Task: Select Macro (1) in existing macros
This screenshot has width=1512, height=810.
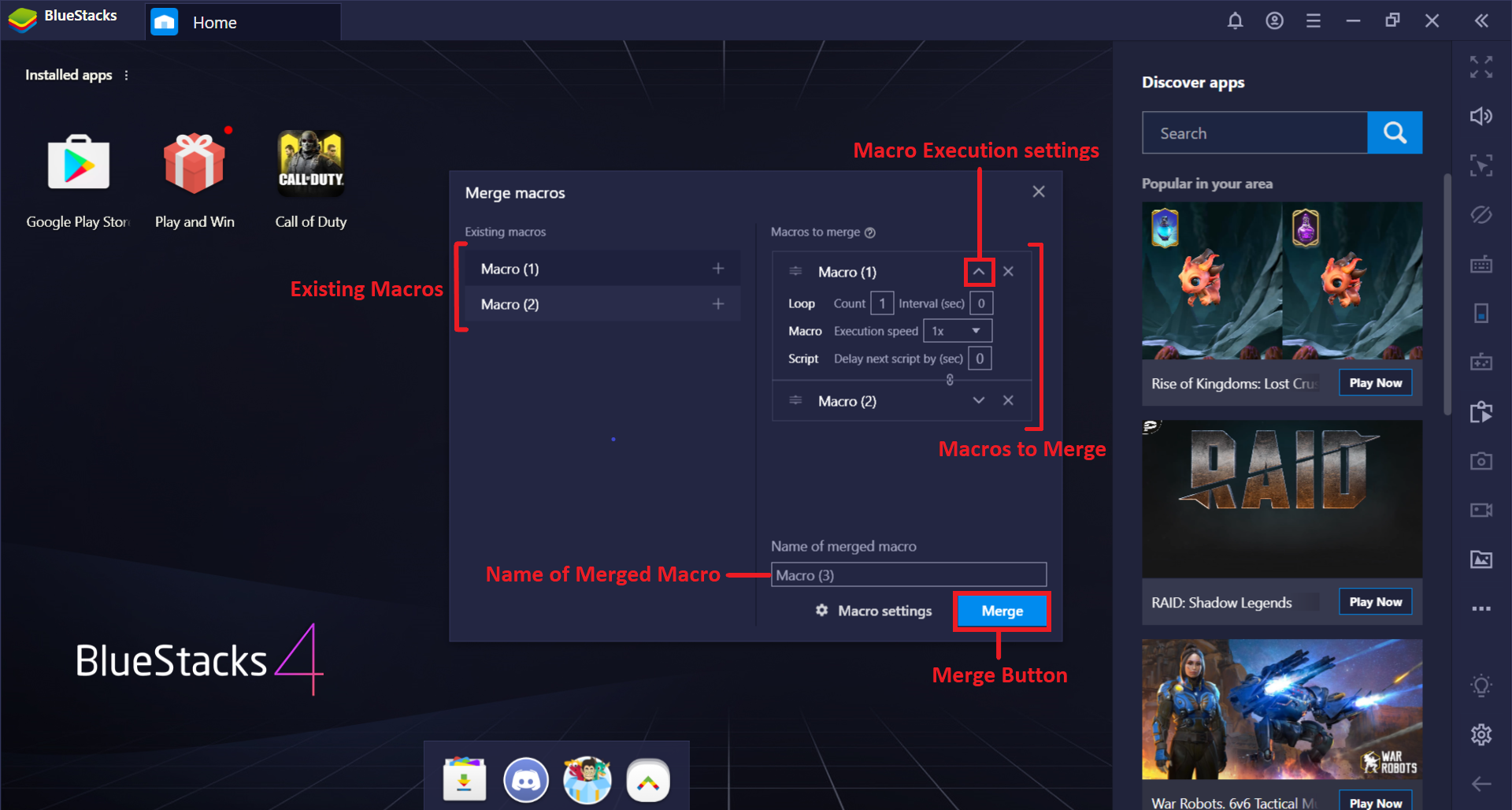Action: tap(602, 269)
